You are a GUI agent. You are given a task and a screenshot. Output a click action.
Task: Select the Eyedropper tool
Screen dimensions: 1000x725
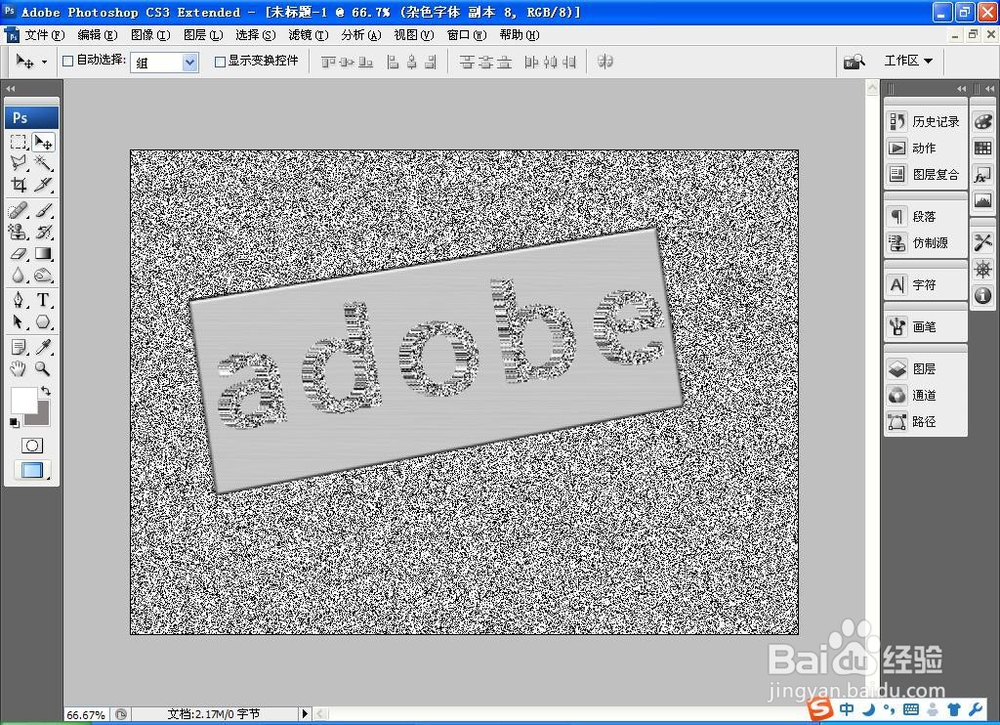pos(43,347)
